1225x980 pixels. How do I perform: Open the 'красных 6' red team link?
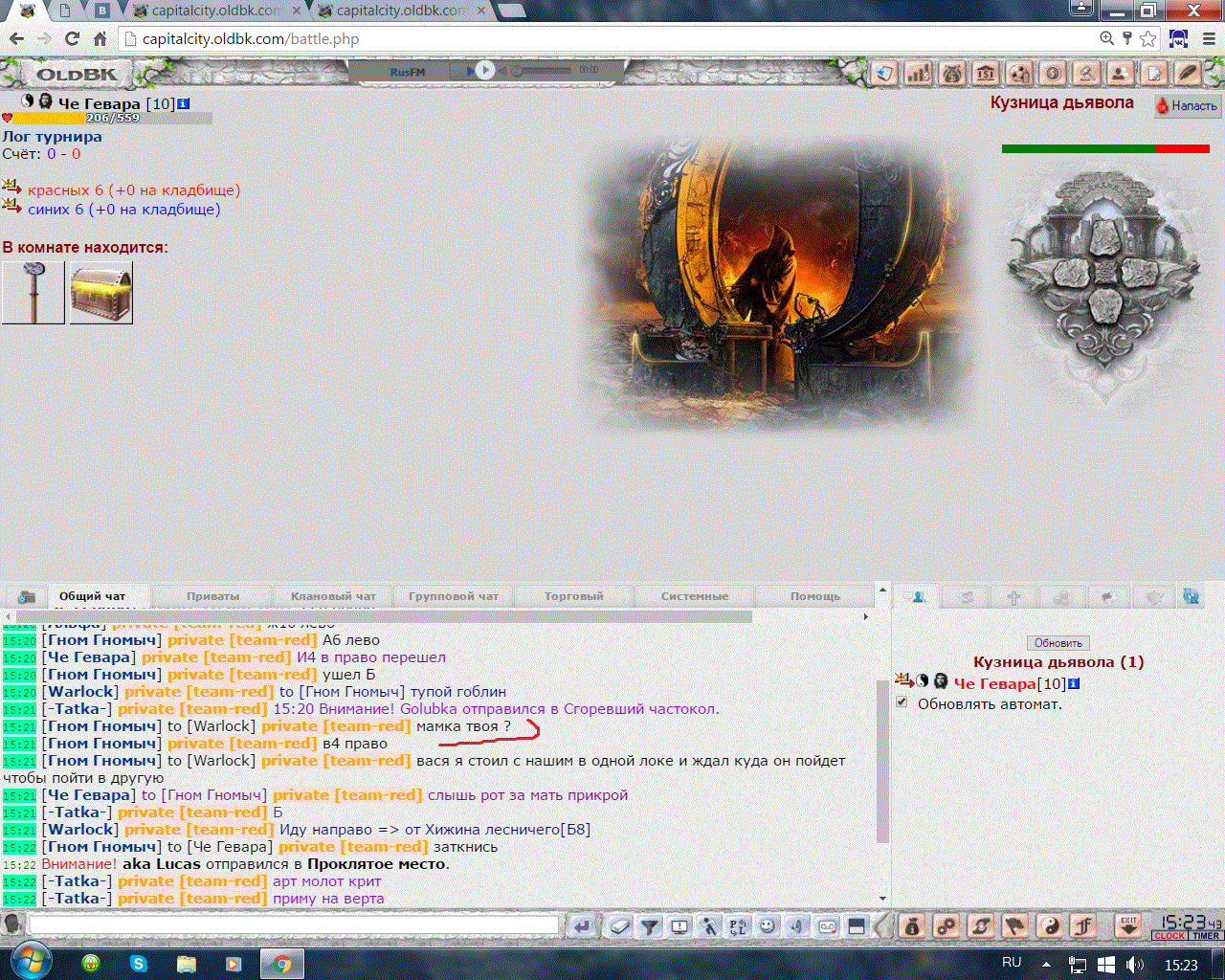[x=134, y=190]
